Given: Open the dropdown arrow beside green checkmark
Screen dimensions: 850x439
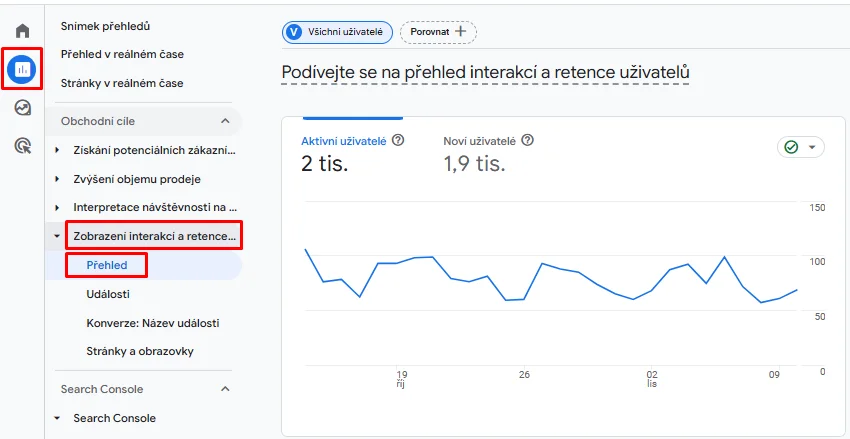Looking at the screenshot, I should pos(812,147).
